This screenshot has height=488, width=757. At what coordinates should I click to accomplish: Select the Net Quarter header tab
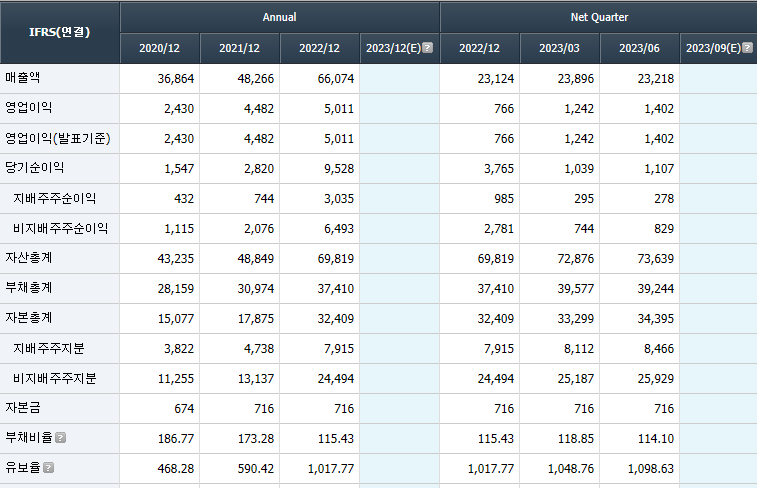[x=599, y=17]
